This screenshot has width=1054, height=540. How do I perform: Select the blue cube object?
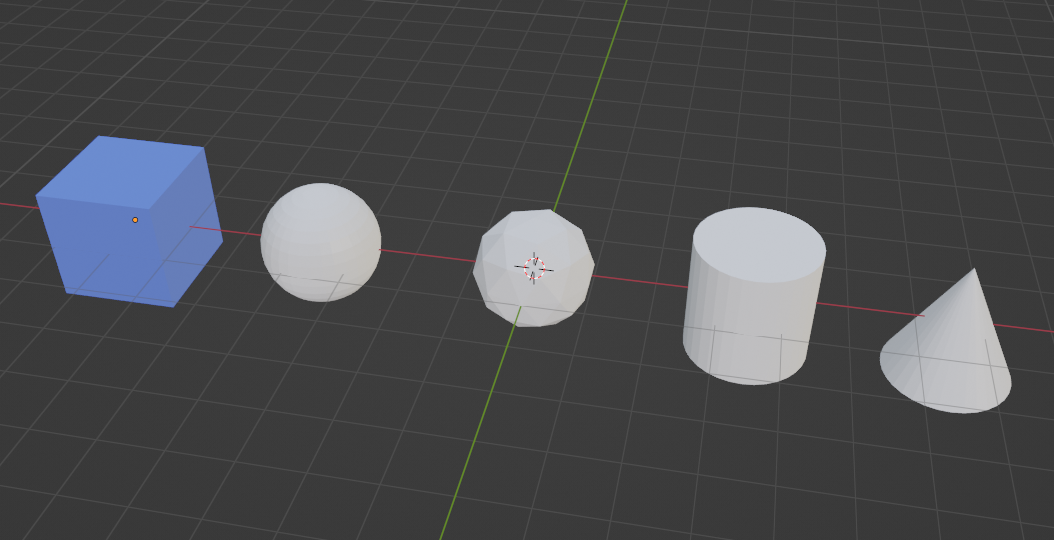(x=129, y=221)
